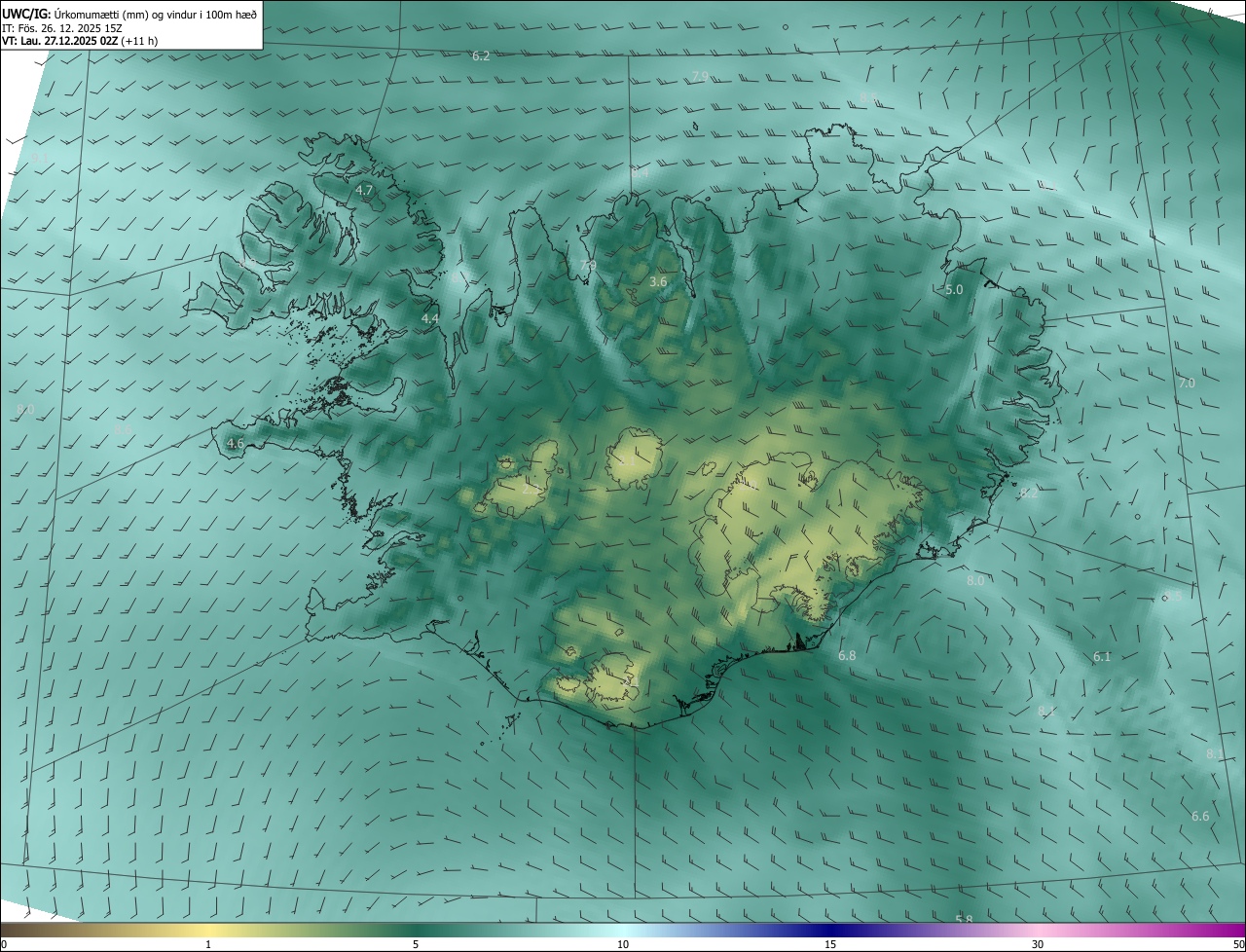Click the color scale tick label 0
Viewport: 1246px width, 952px height.
pyautogui.click(x=4, y=944)
